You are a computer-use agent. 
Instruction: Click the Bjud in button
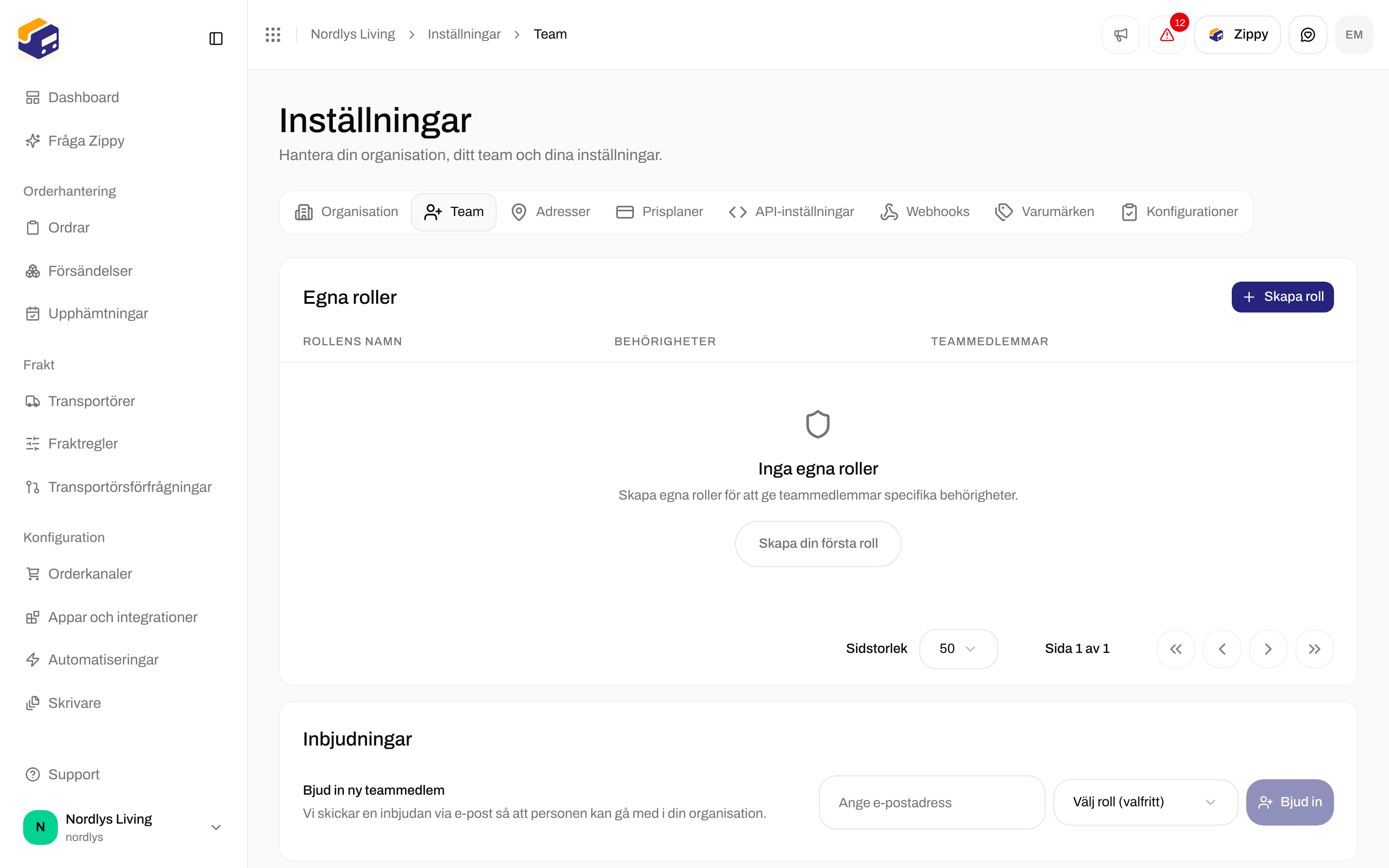1290,802
